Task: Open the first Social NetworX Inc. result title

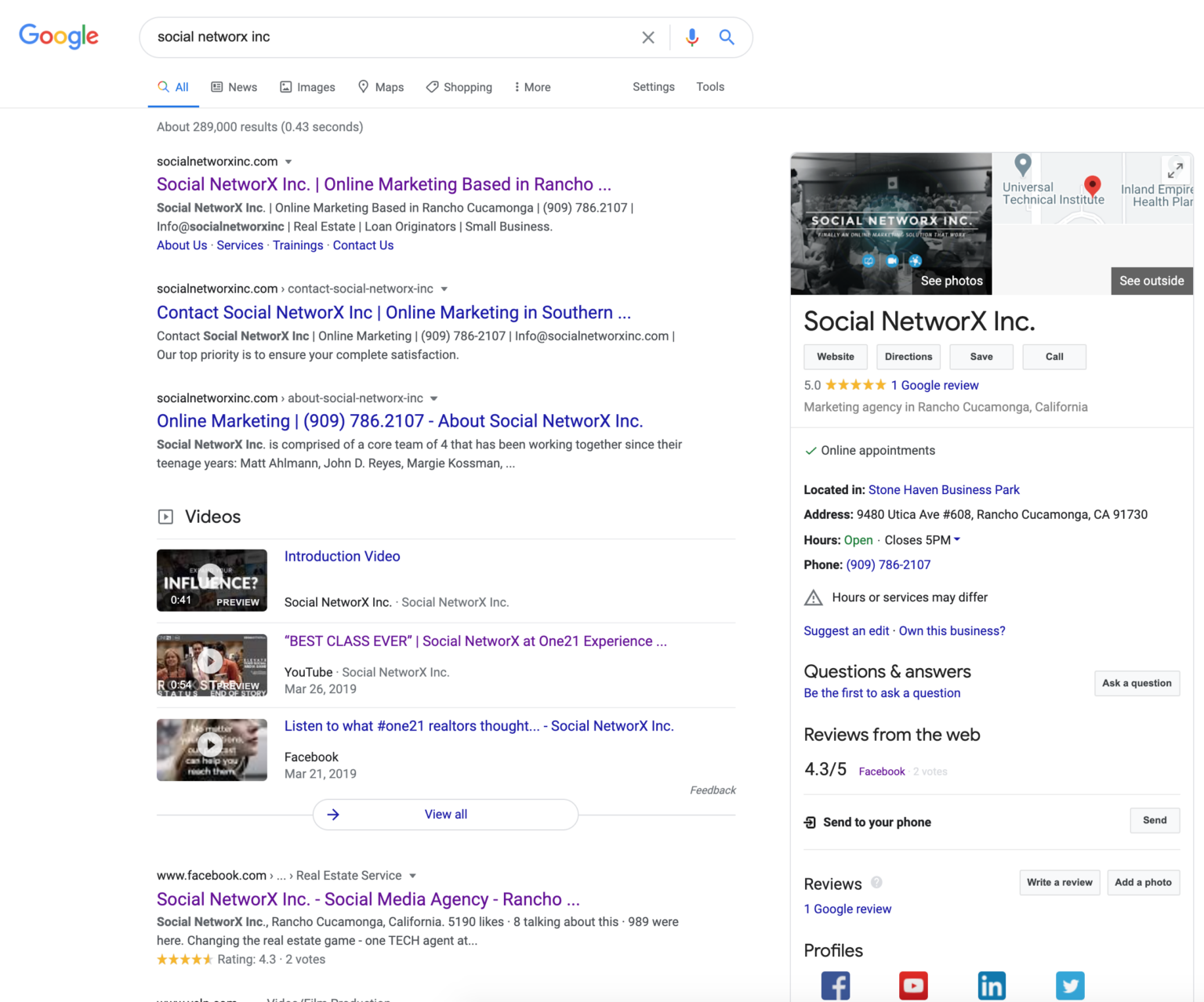Action: click(x=384, y=184)
